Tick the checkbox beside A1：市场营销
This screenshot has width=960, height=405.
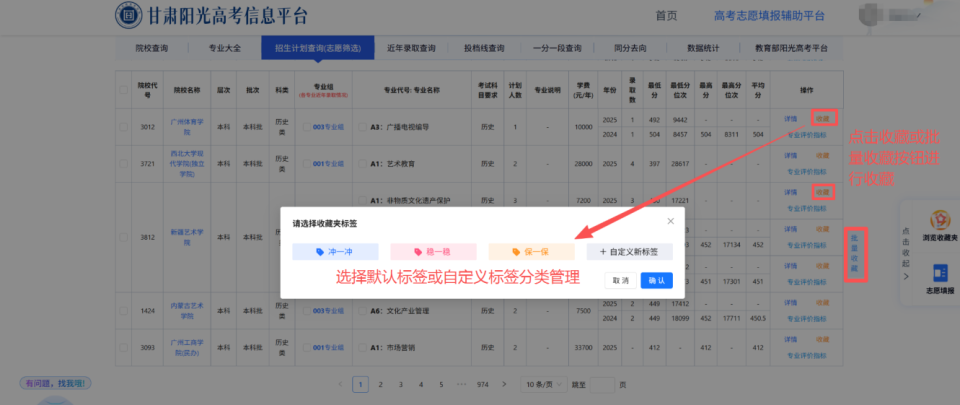coord(362,347)
